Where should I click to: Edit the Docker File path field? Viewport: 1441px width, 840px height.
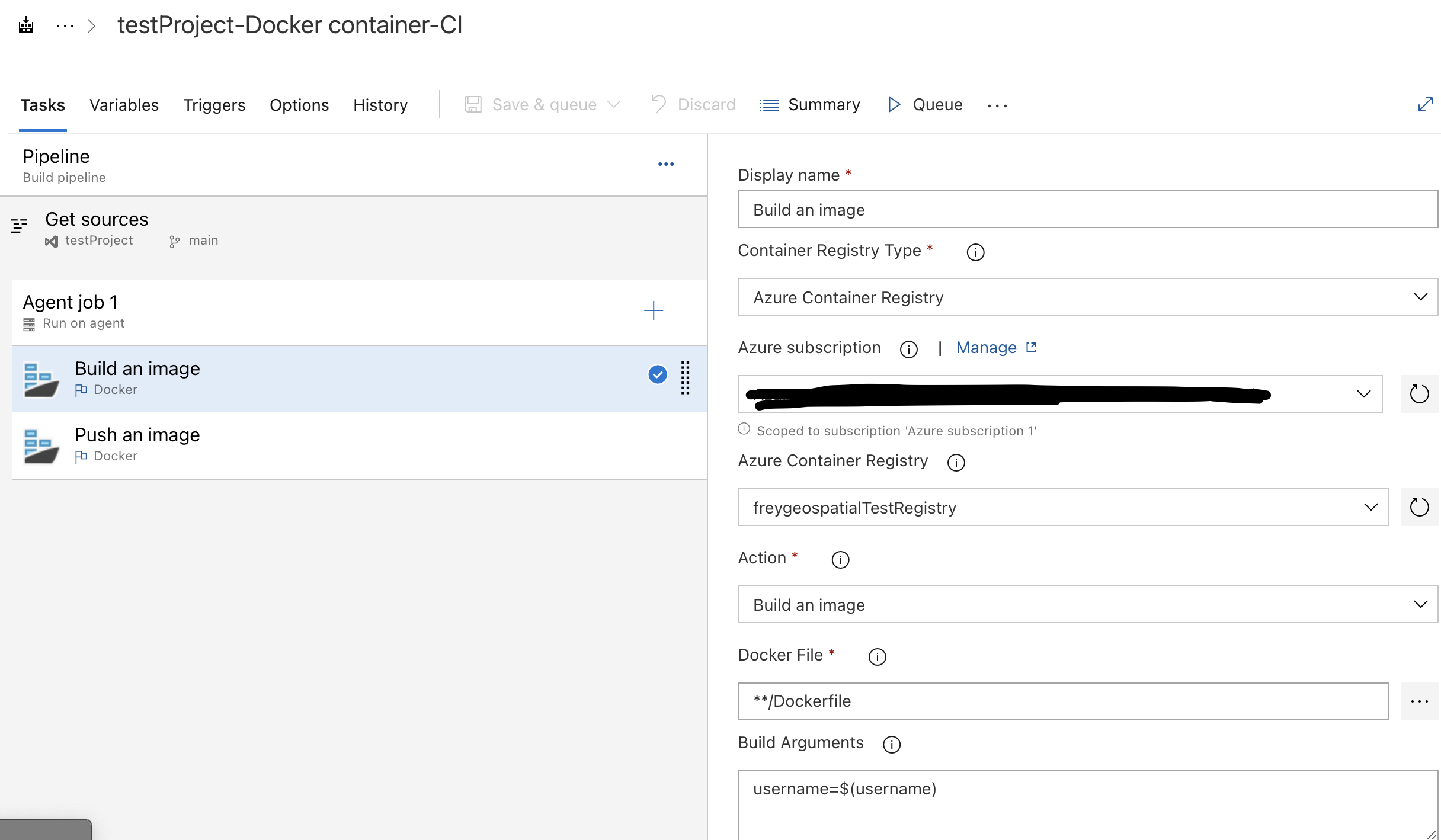[1063, 701]
